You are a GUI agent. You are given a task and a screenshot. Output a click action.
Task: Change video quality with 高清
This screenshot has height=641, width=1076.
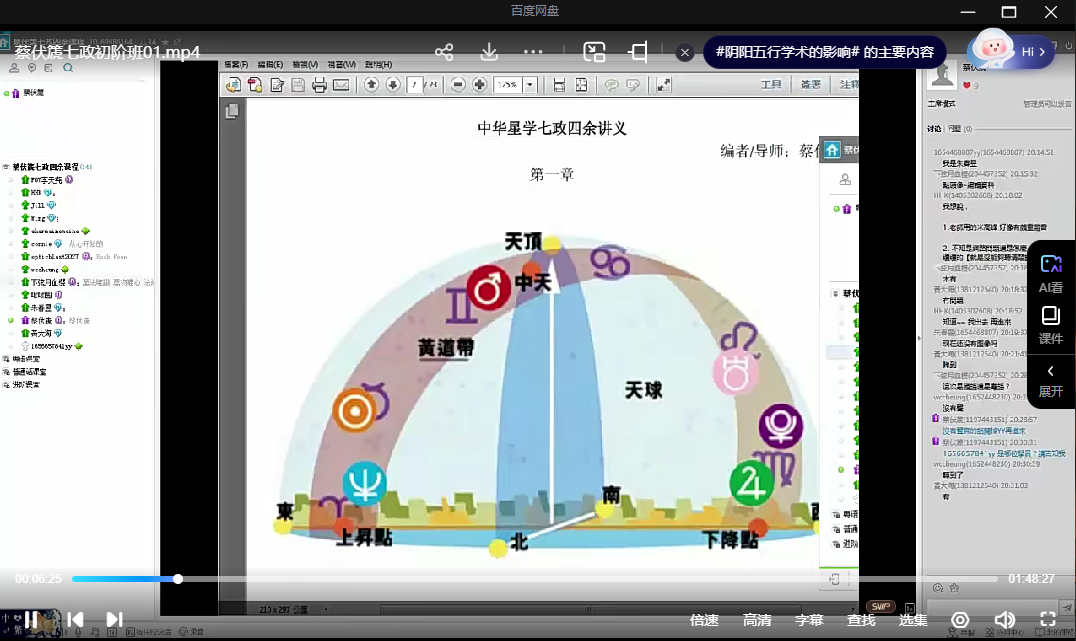757,620
